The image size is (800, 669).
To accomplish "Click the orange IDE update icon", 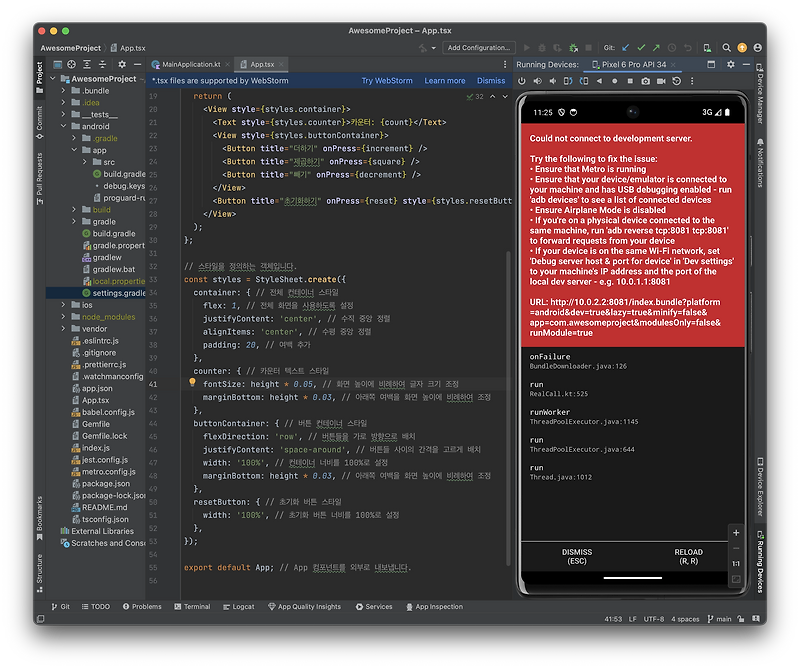I will point(742,47).
